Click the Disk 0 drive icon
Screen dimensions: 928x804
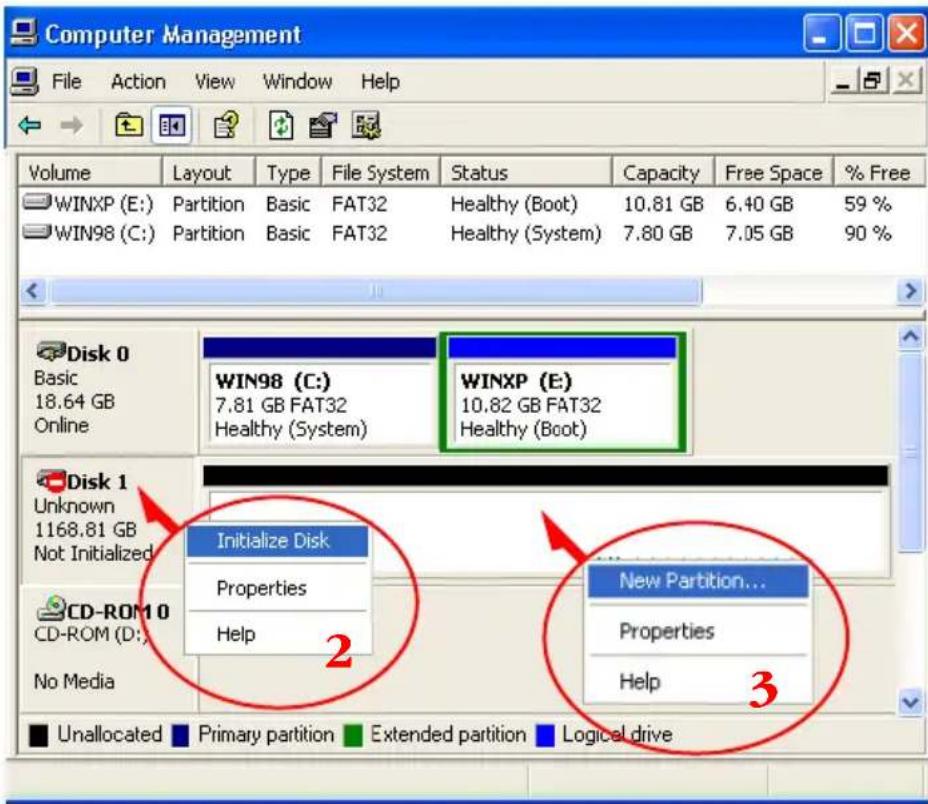(x=51, y=352)
